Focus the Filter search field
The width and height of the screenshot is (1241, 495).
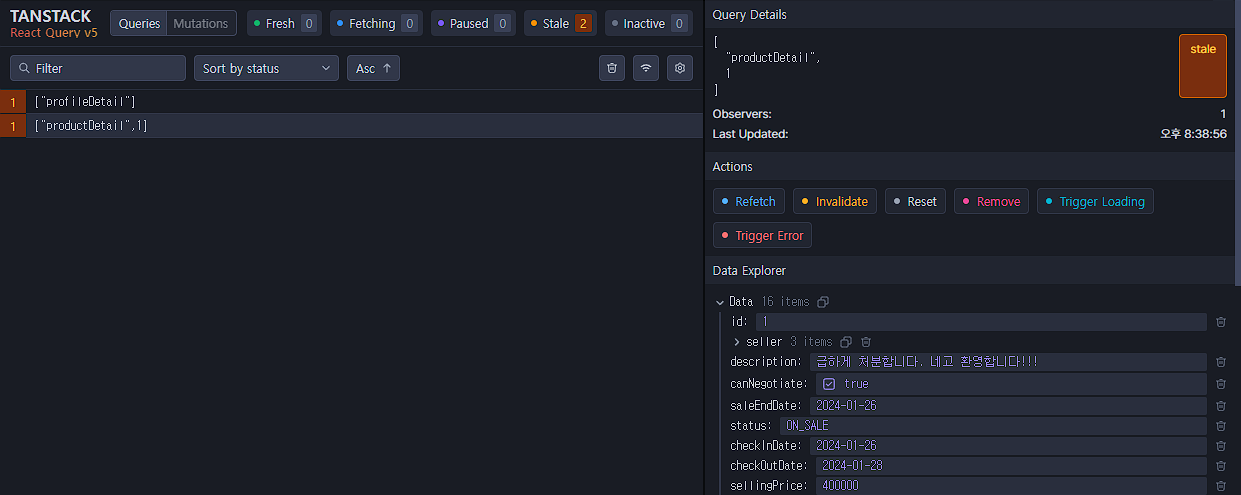click(x=98, y=68)
